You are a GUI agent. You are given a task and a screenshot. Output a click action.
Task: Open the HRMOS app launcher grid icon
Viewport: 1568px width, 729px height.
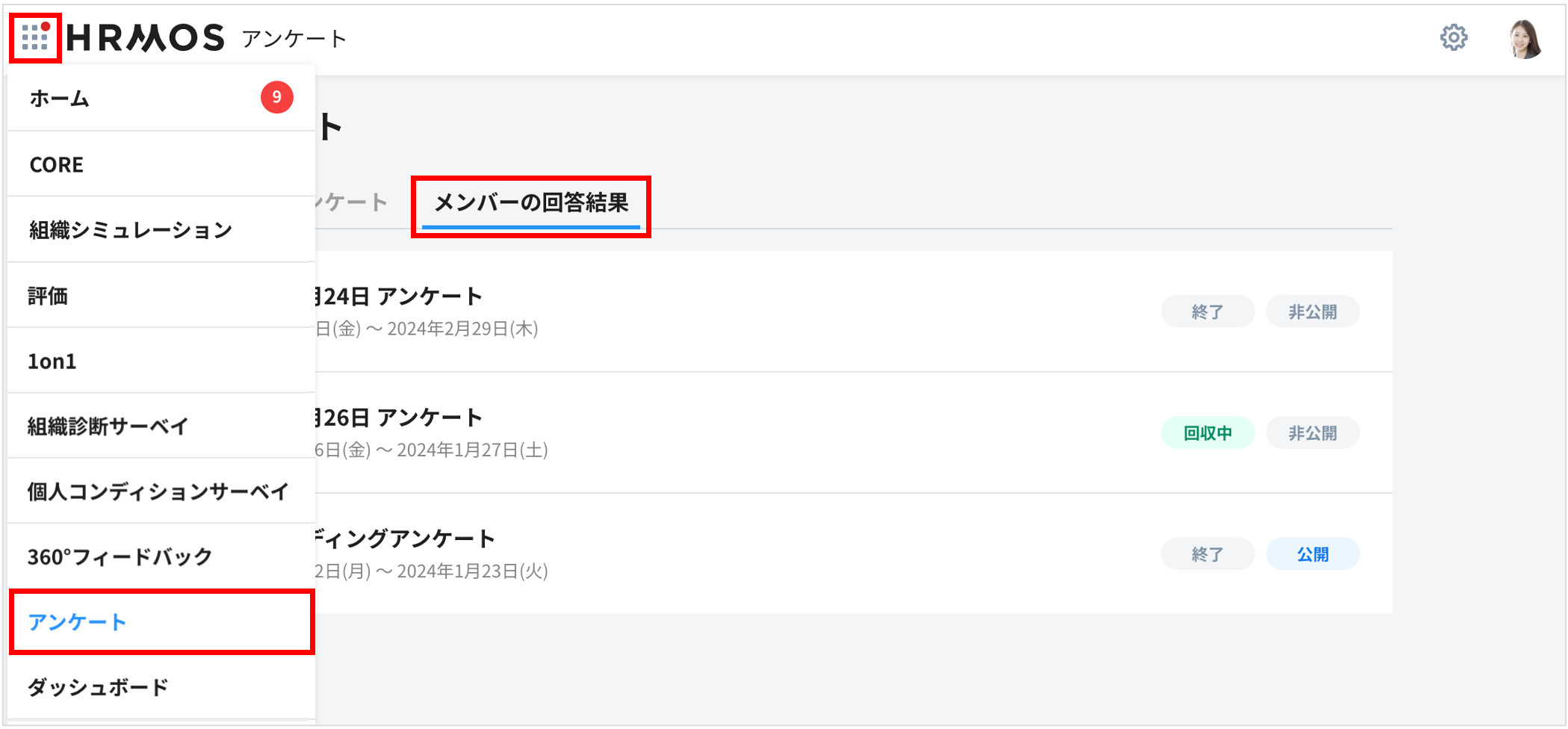click(x=34, y=35)
